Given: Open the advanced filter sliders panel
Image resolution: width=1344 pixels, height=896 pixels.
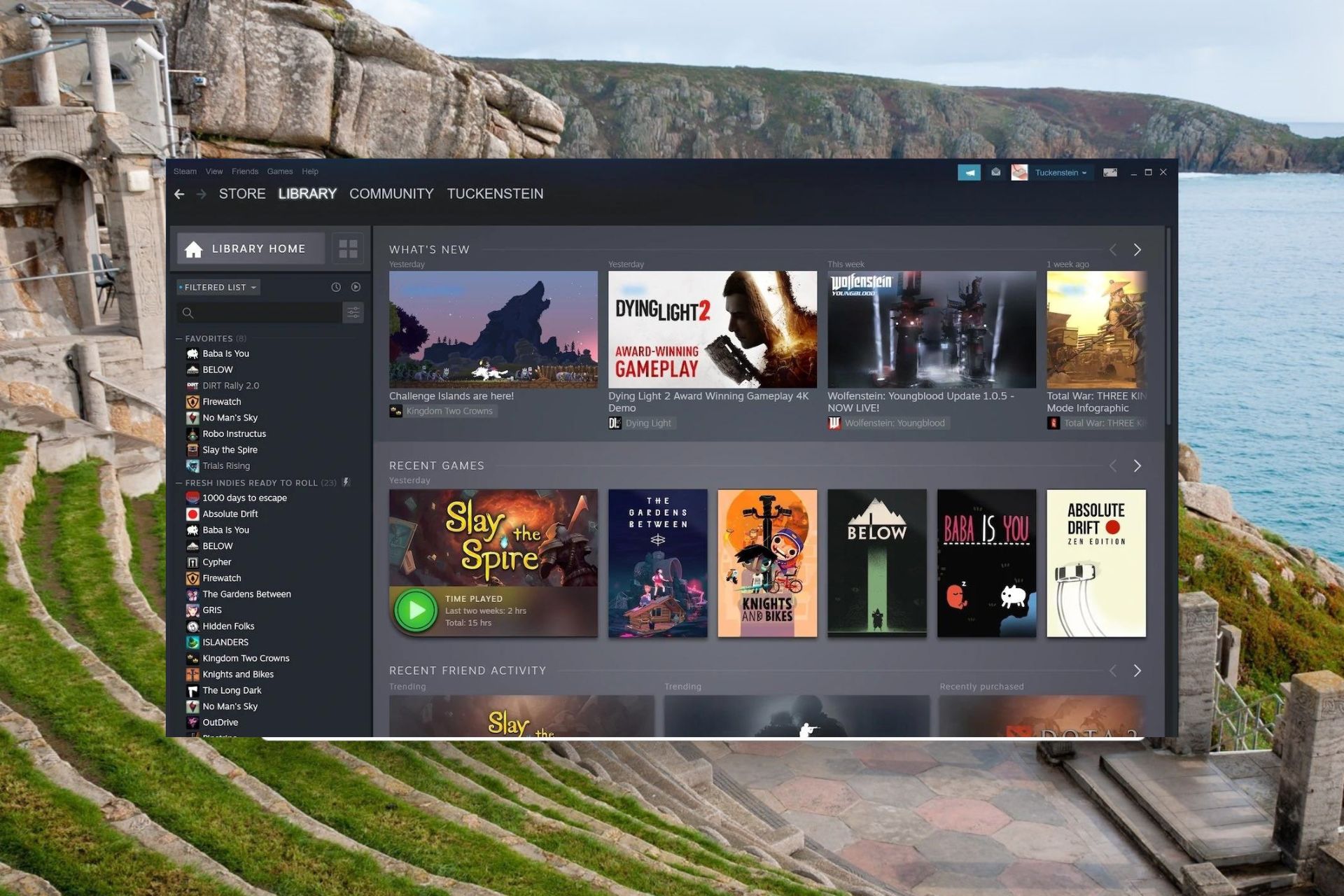Looking at the screenshot, I should (353, 312).
